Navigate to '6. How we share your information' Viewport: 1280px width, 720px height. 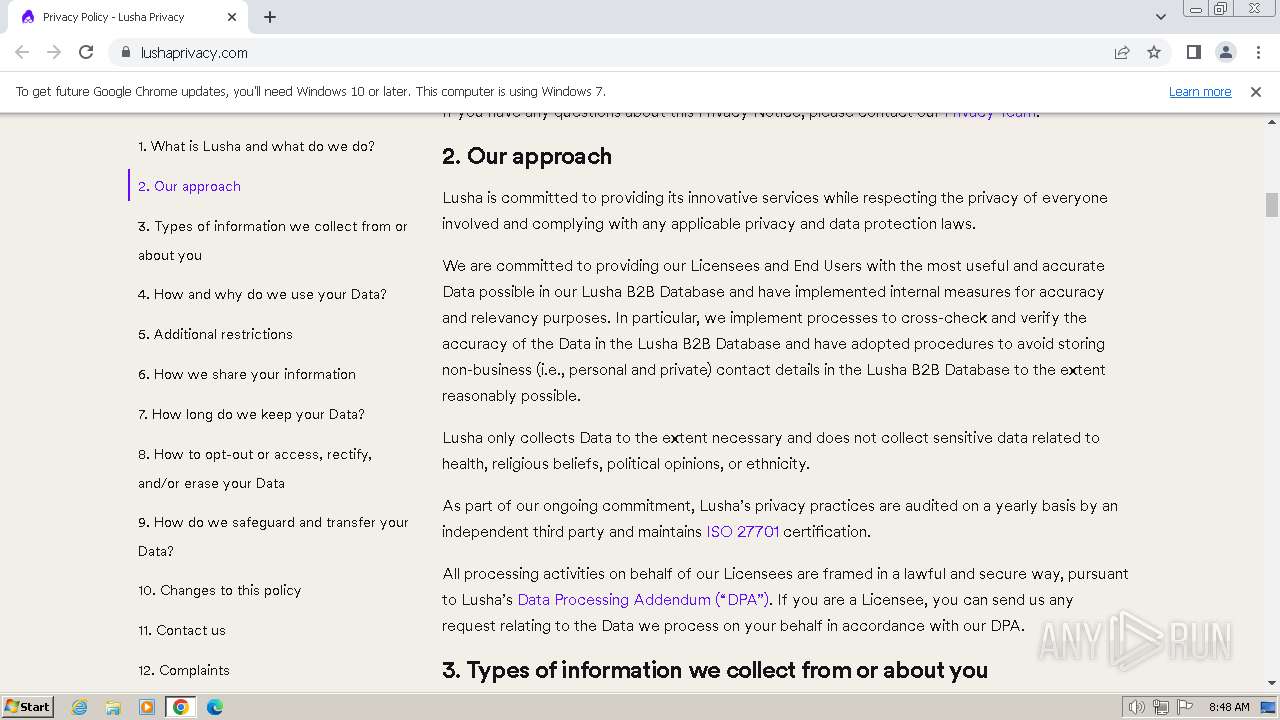247,374
